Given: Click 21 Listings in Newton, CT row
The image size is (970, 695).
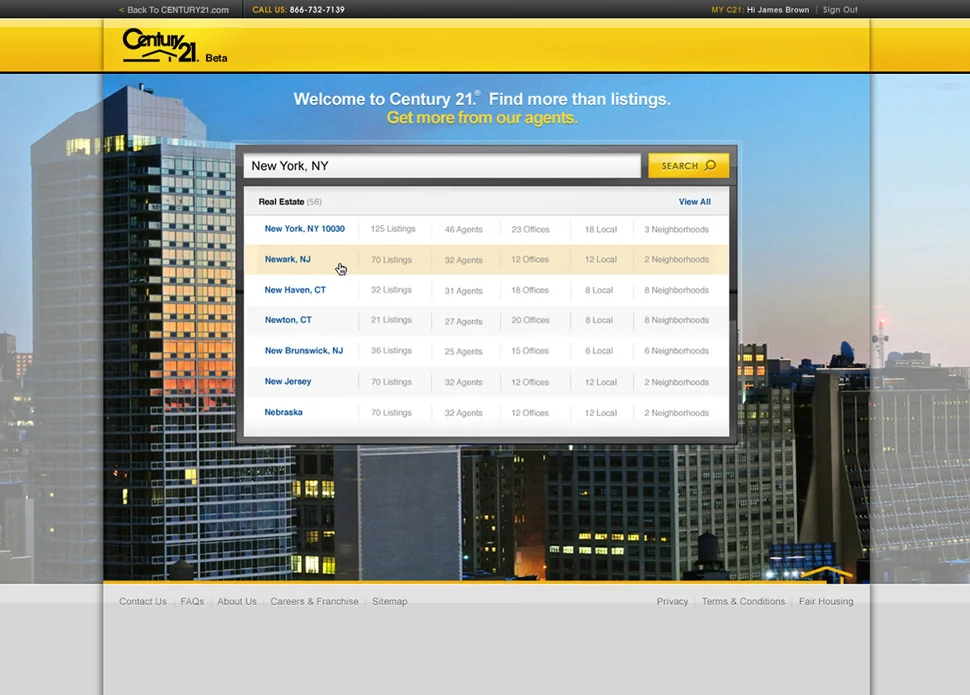Looking at the screenshot, I should click(391, 320).
